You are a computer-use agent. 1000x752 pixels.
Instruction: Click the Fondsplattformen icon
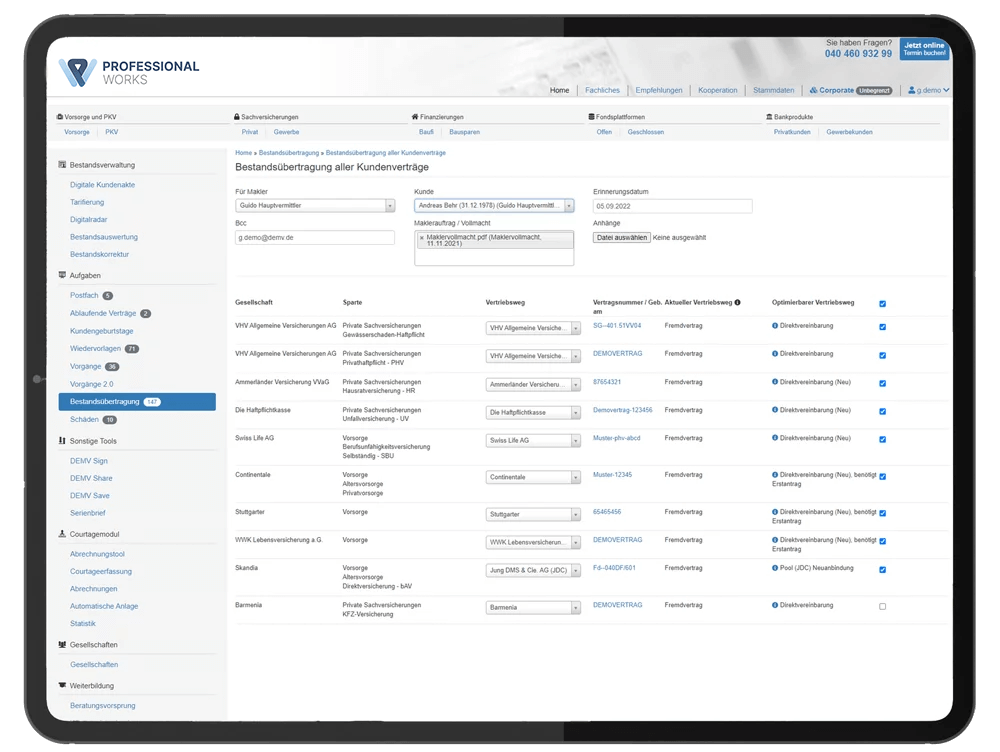(591, 117)
